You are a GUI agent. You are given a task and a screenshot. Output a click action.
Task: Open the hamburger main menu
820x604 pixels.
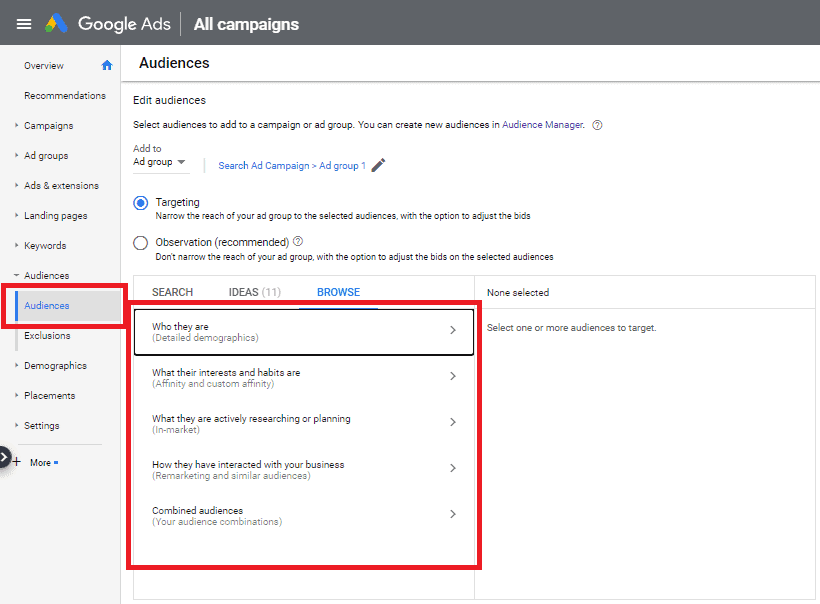click(x=24, y=24)
